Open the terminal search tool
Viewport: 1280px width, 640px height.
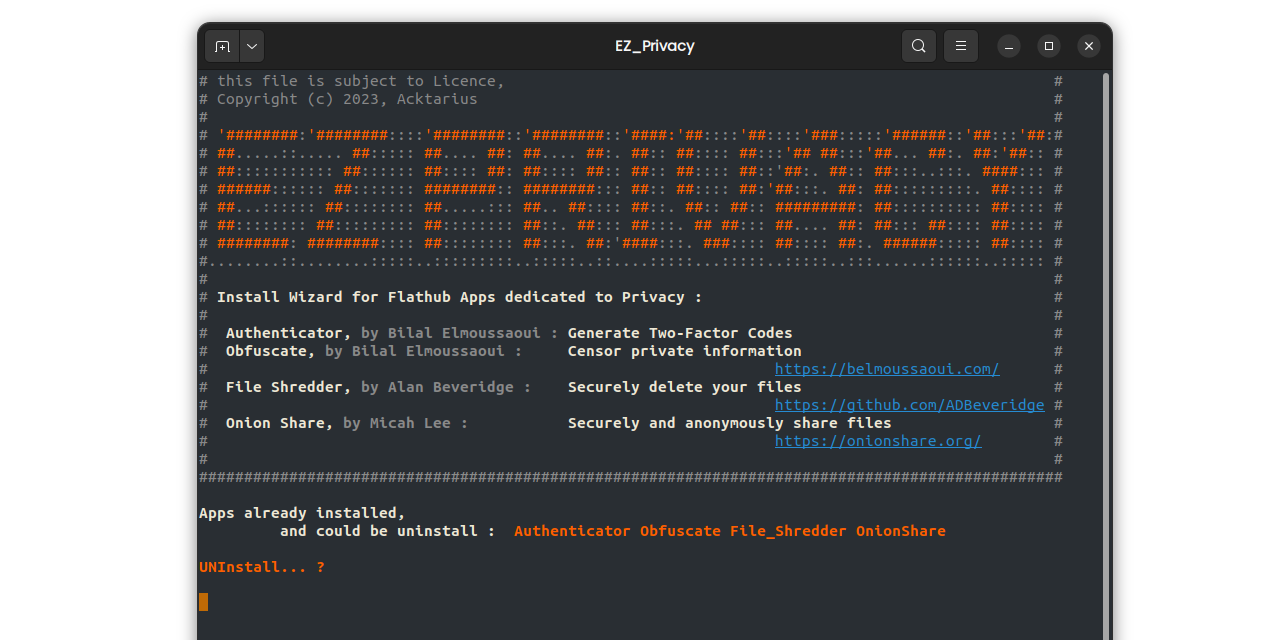pos(919,46)
